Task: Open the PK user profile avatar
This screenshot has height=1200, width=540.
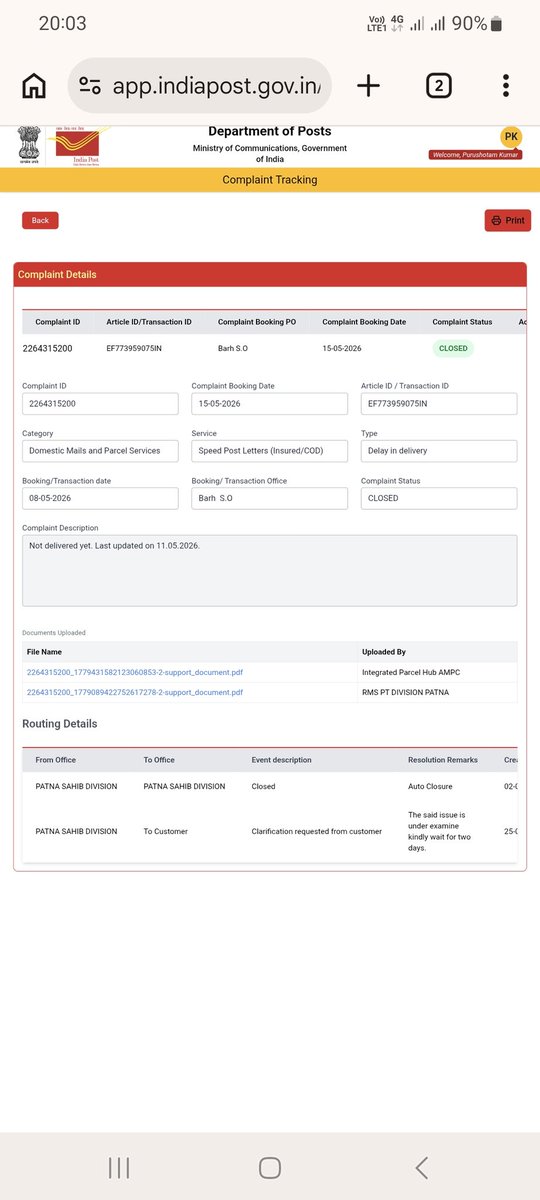Action: coord(511,137)
